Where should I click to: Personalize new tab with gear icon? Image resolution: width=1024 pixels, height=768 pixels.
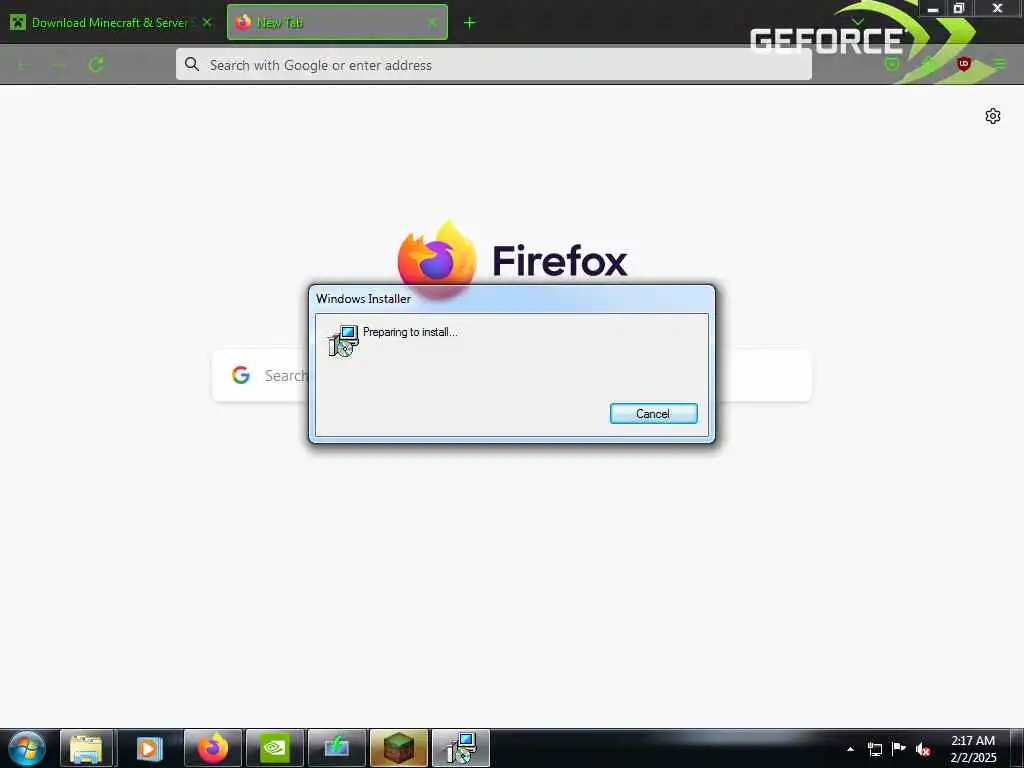(993, 116)
